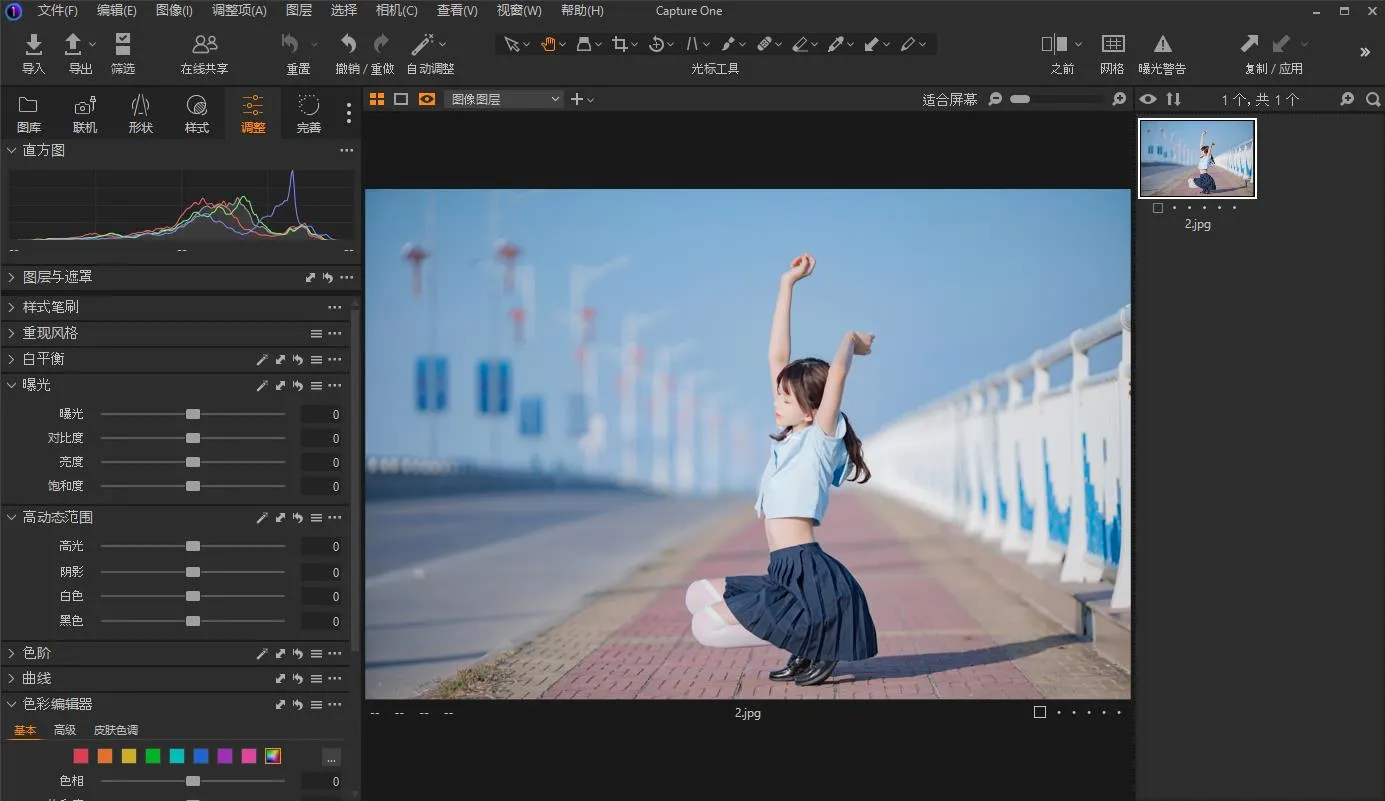Select the 2.jpg thumbnail in the browser
1385x801 pixels.
click(x=1197, y=159)
